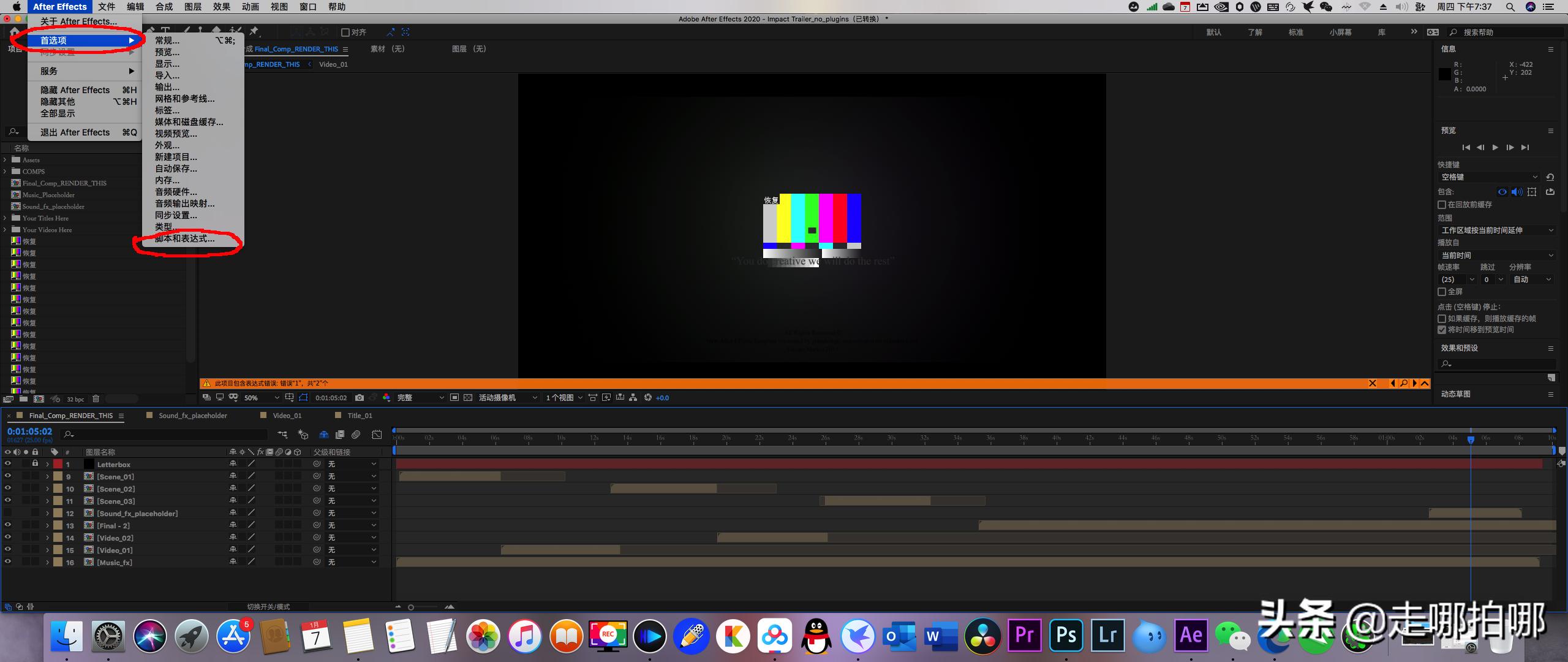Click the snapshot camera icon in viewer
The height and width of the screenshot is (662, 1568).
tap(360, 398)
